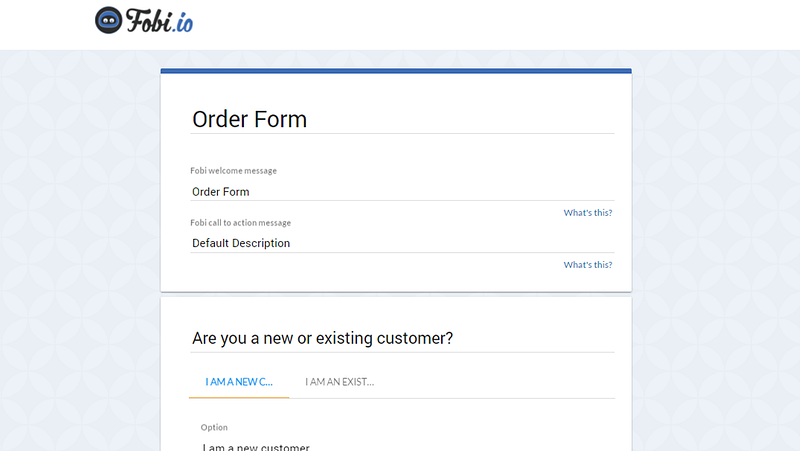Click the patterned background left of the form
The image size is (800, 451).
click(80, 250)
